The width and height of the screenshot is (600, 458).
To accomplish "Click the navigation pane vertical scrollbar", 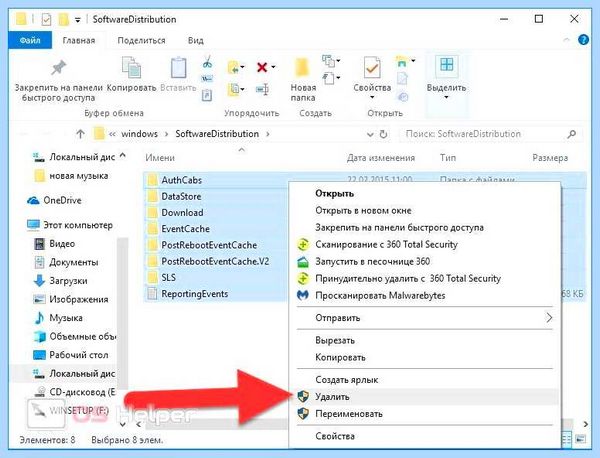I will (x=122, y=312).
